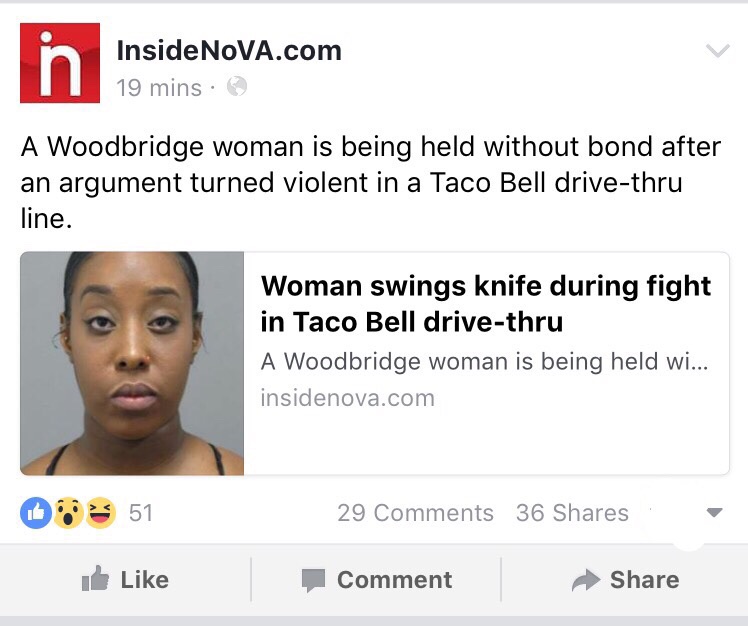Open the article preview thumbnail image
Screen dimensions: 748x626
pyautogui.click(x=132, y=363)
